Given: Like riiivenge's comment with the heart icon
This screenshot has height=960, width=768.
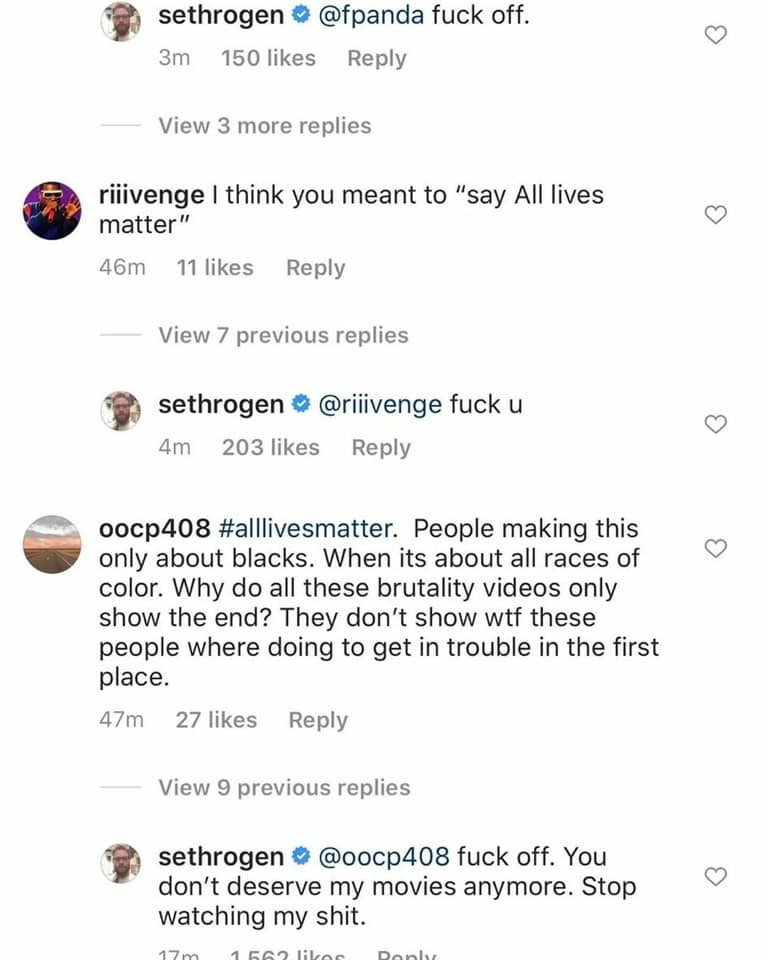Looking at the screenshot, I should [716, 213].
